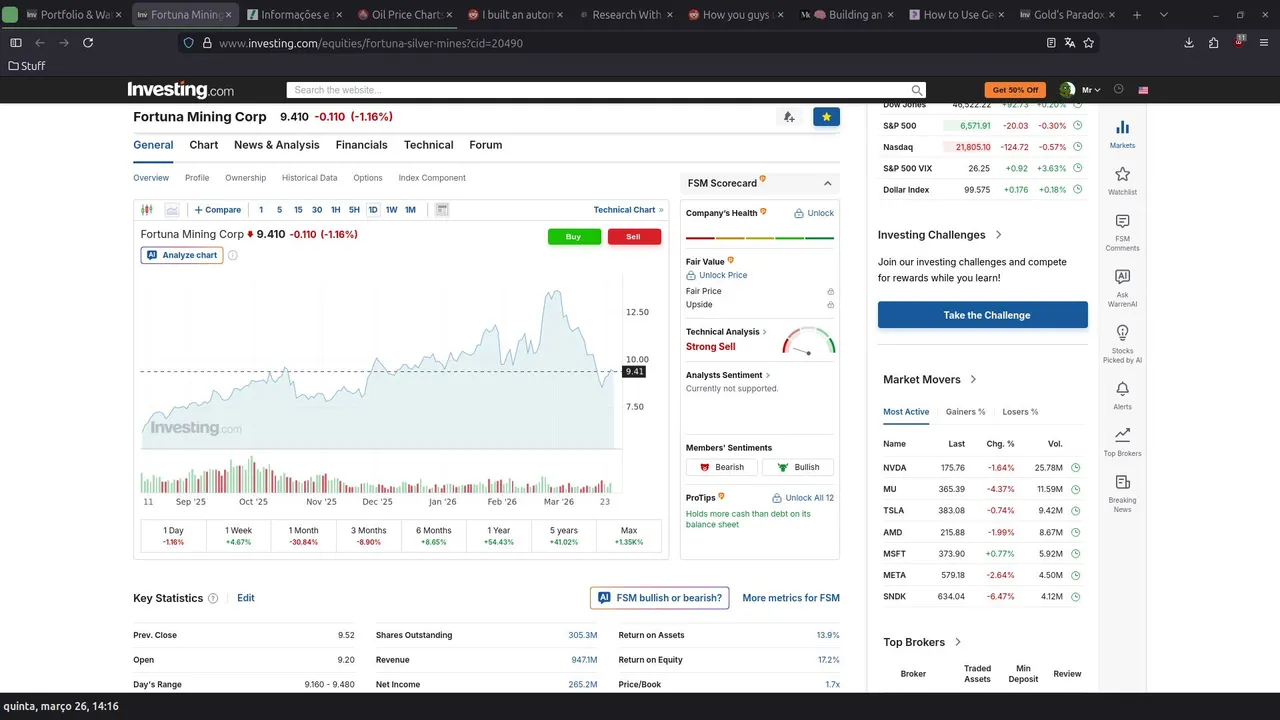This screenshot has height=720, width=1280.
Task: Open the Compare instruments dropdown
Action: (218, 210)
